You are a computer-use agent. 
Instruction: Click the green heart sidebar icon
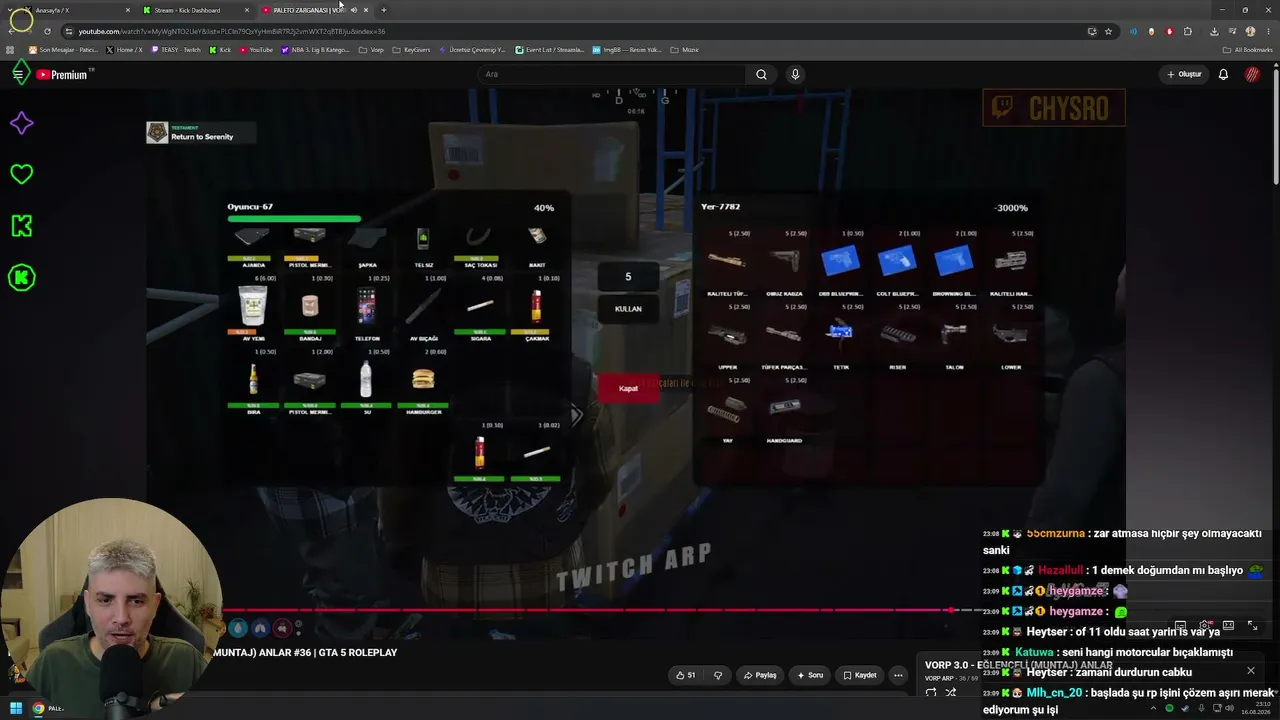coord(21,174)
